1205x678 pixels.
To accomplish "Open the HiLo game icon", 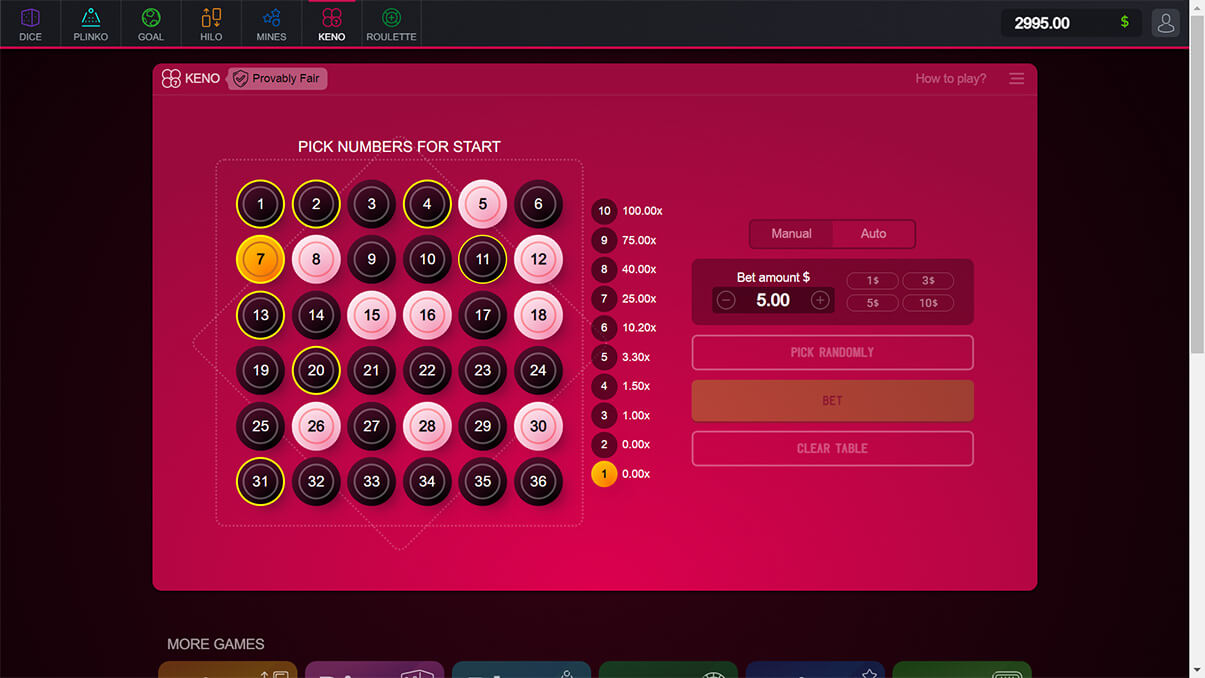I will (211, 24).
